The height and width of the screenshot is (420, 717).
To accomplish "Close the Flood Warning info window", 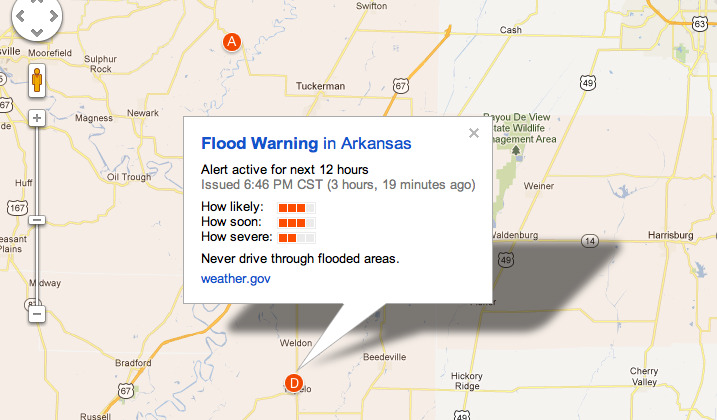I will tap(474, 132).
